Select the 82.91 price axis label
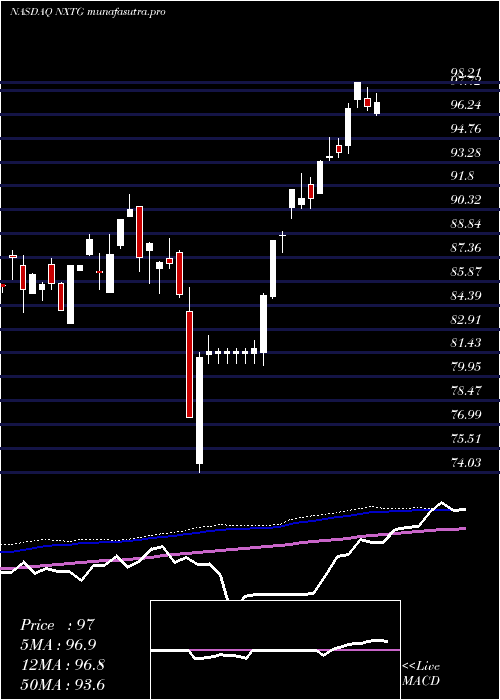500x700 pixels. 466,320
